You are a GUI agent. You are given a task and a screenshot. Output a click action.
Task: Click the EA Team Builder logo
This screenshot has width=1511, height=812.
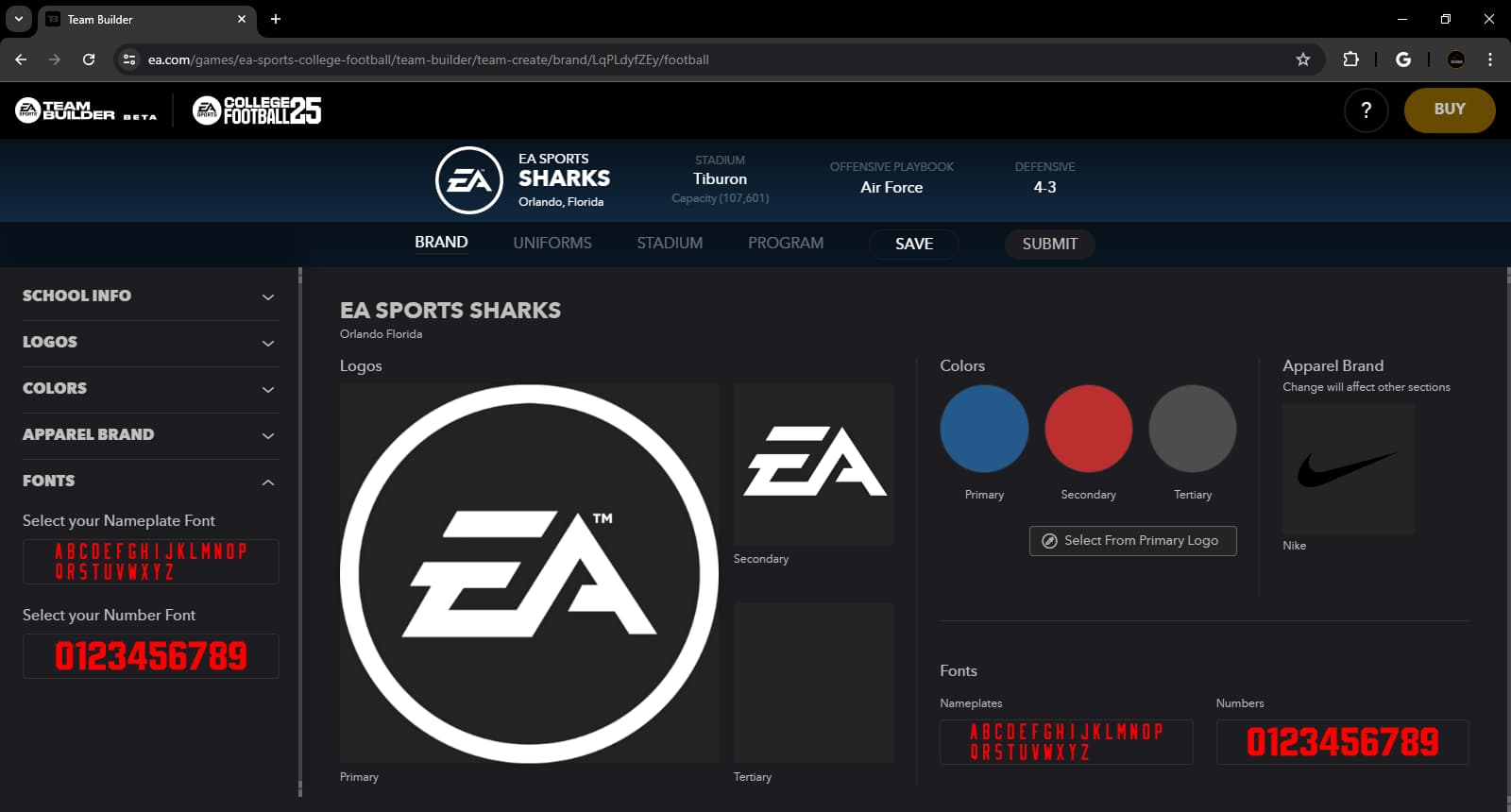click(86, 110)
